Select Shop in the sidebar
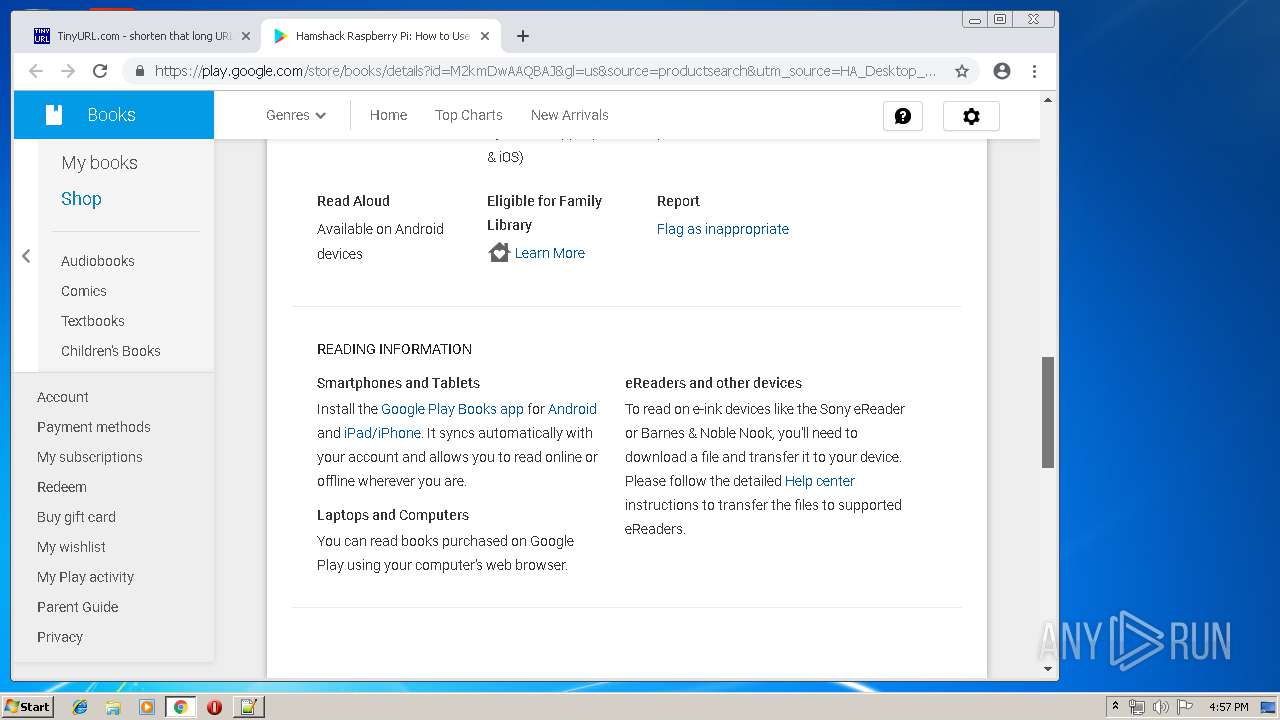Image resolution: width=1280 pixels, height=720 pixels. point(81,199)
